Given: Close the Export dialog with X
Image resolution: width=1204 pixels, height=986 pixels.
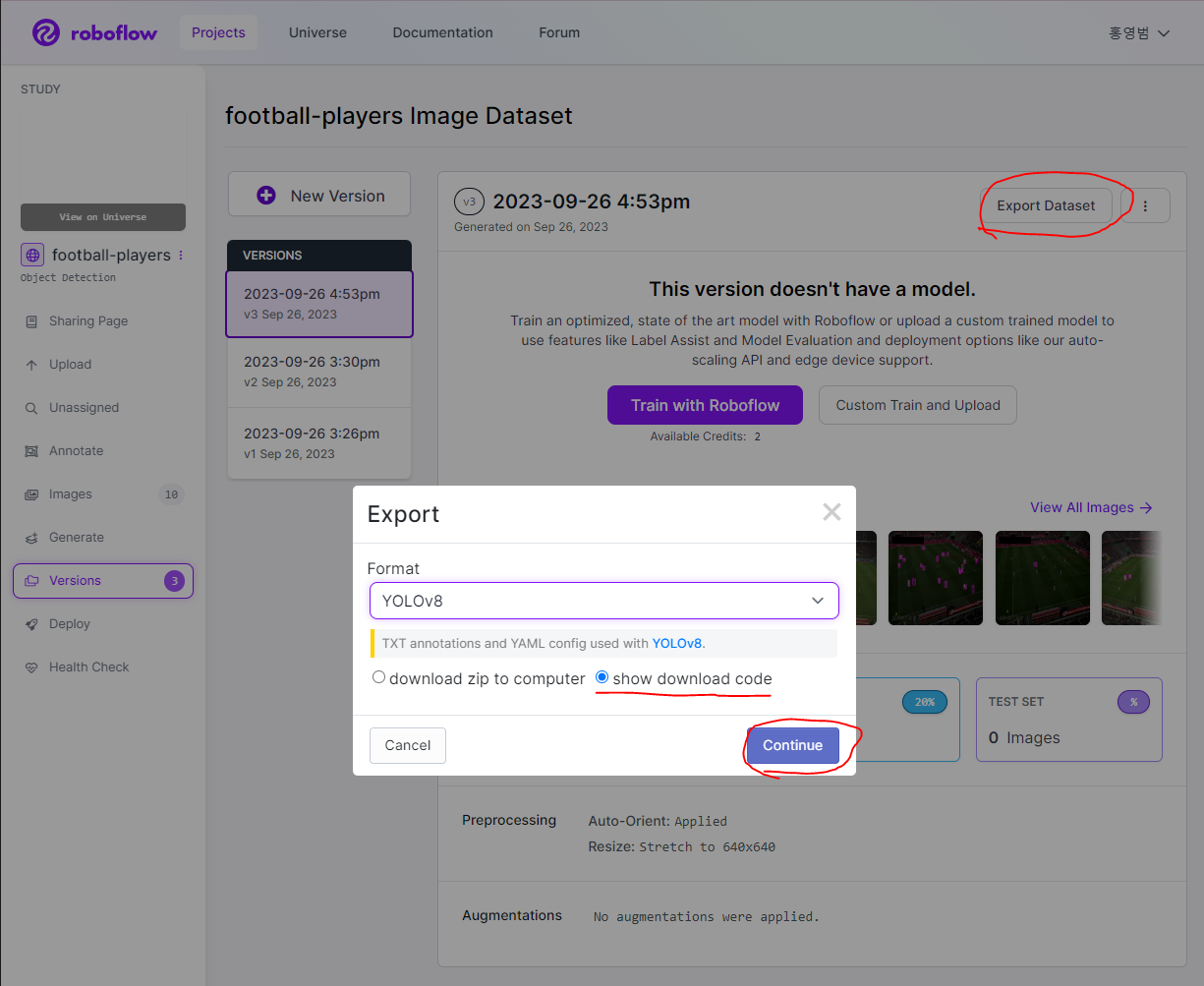Looking at the screenshot, I should [x=831, y=512].
